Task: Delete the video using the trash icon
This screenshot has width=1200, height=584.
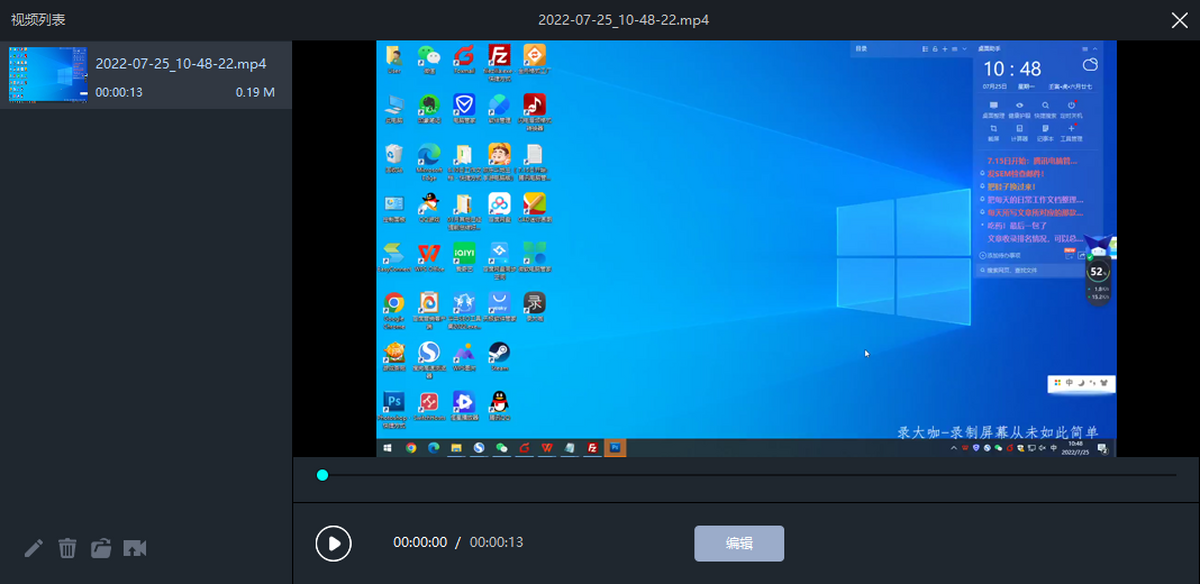Action: pos(67,548)
